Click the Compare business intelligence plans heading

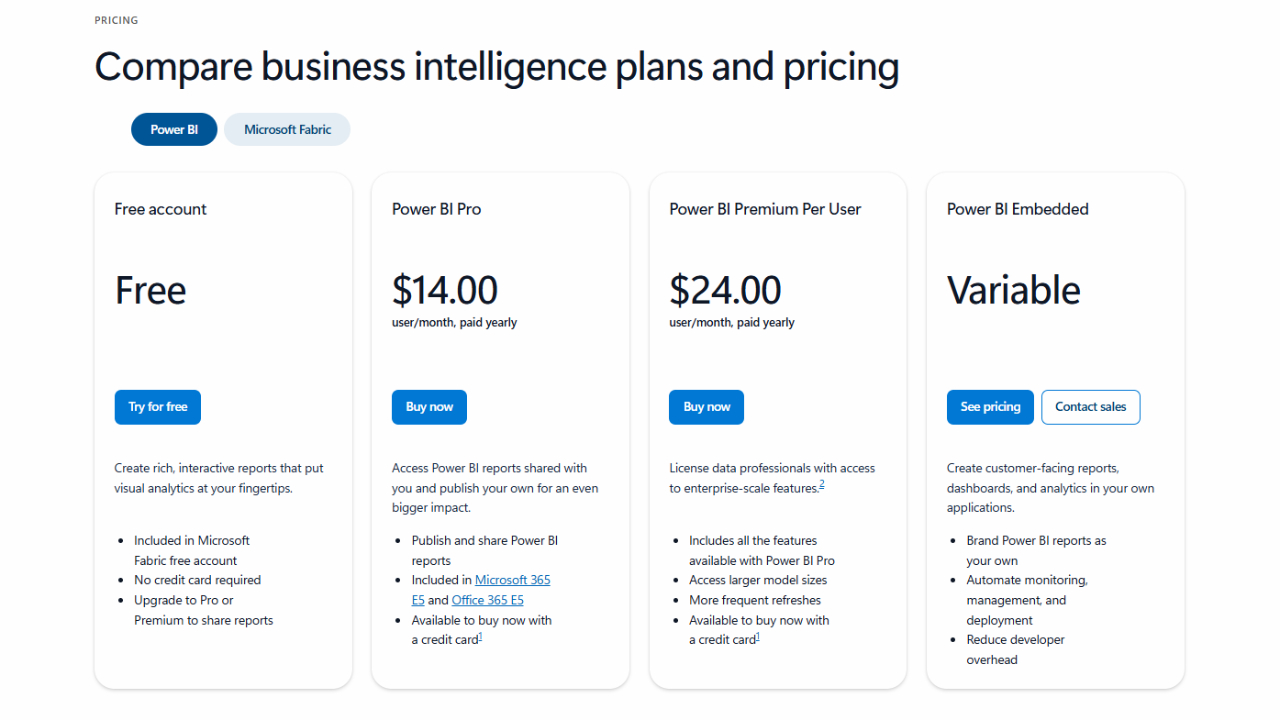[x=497, y=67]
